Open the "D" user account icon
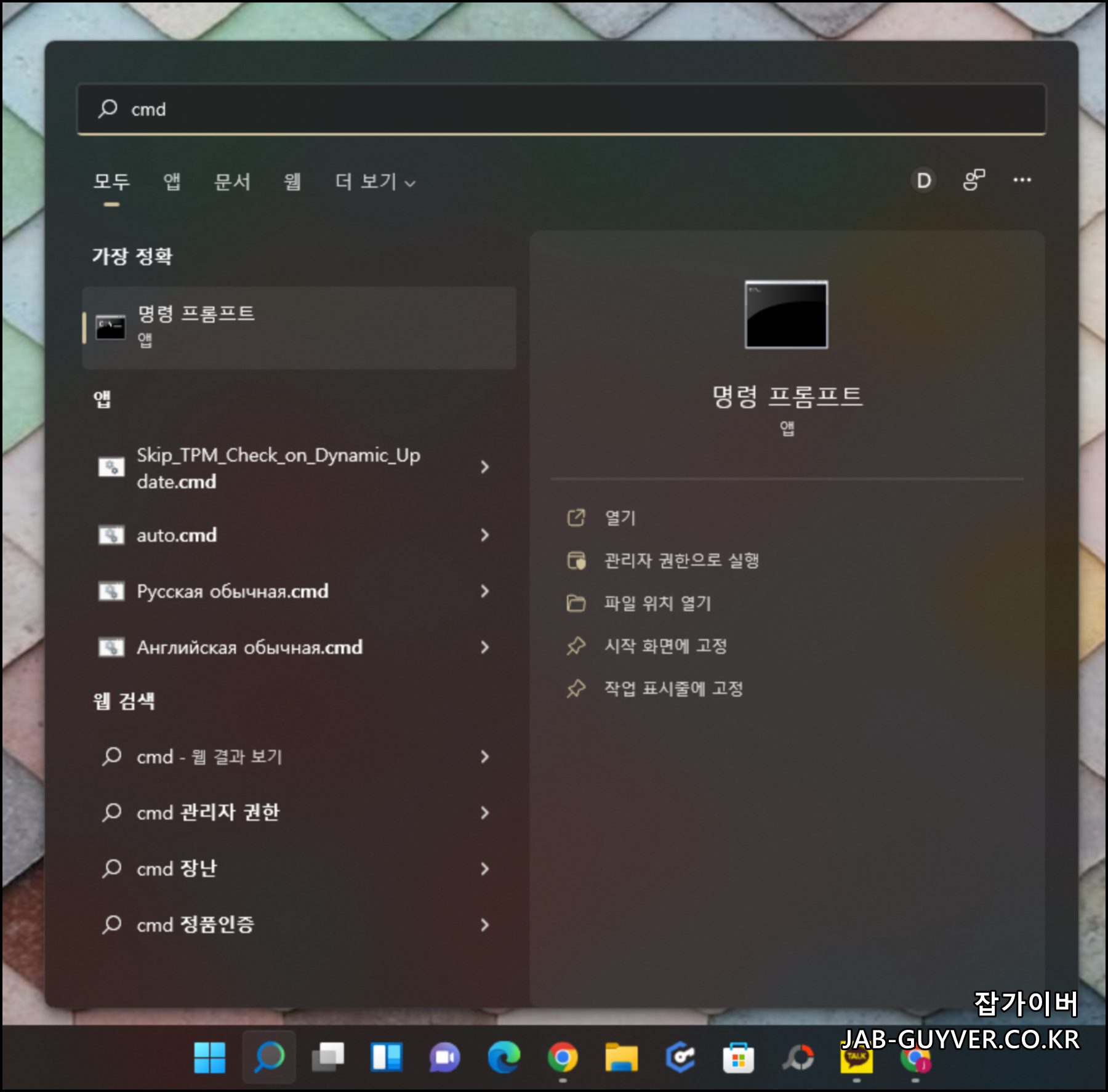The height and width of the screenshot is (1092, 1108). click(922, 180)
